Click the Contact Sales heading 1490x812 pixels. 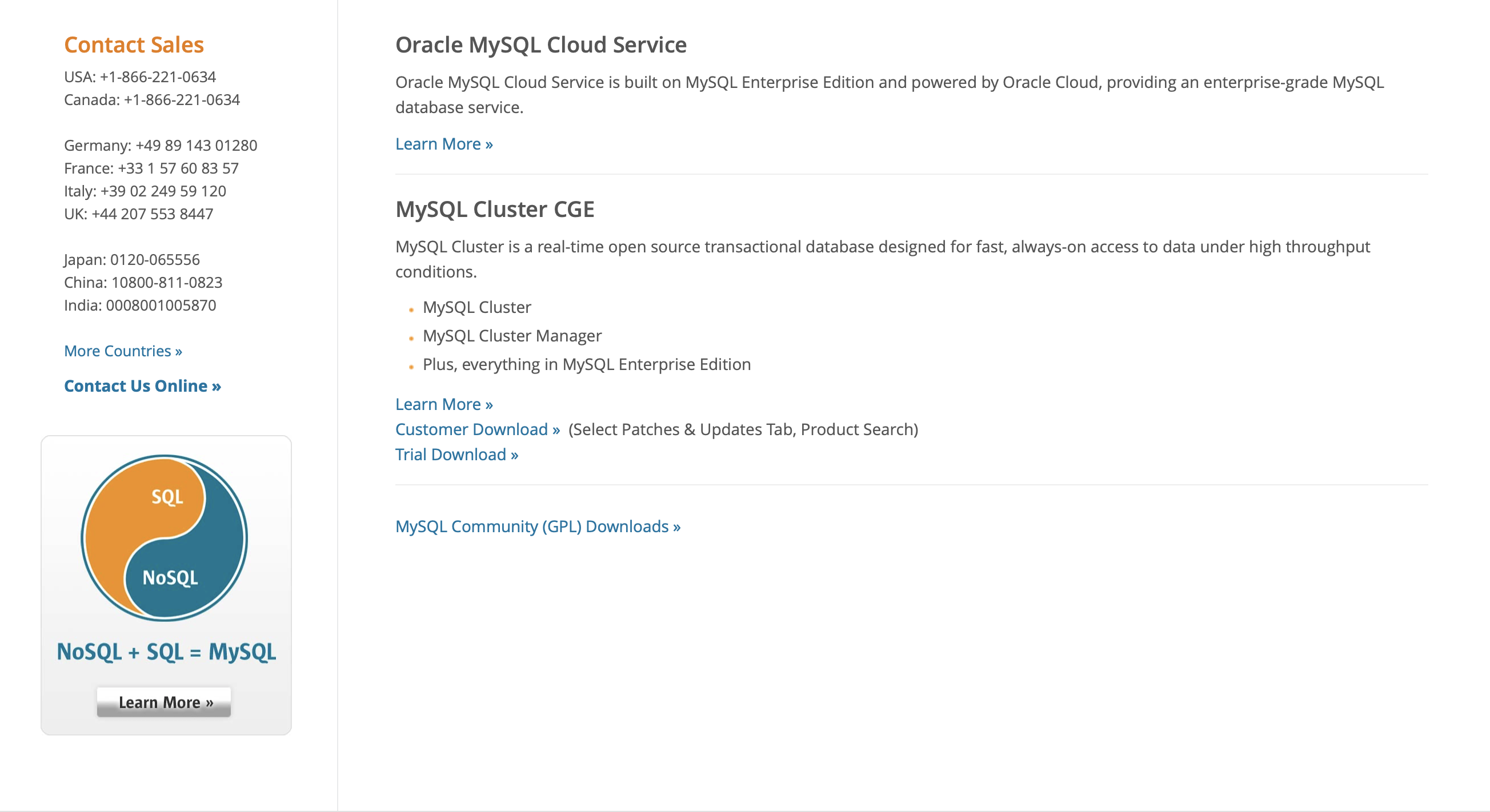click(134, 45)
